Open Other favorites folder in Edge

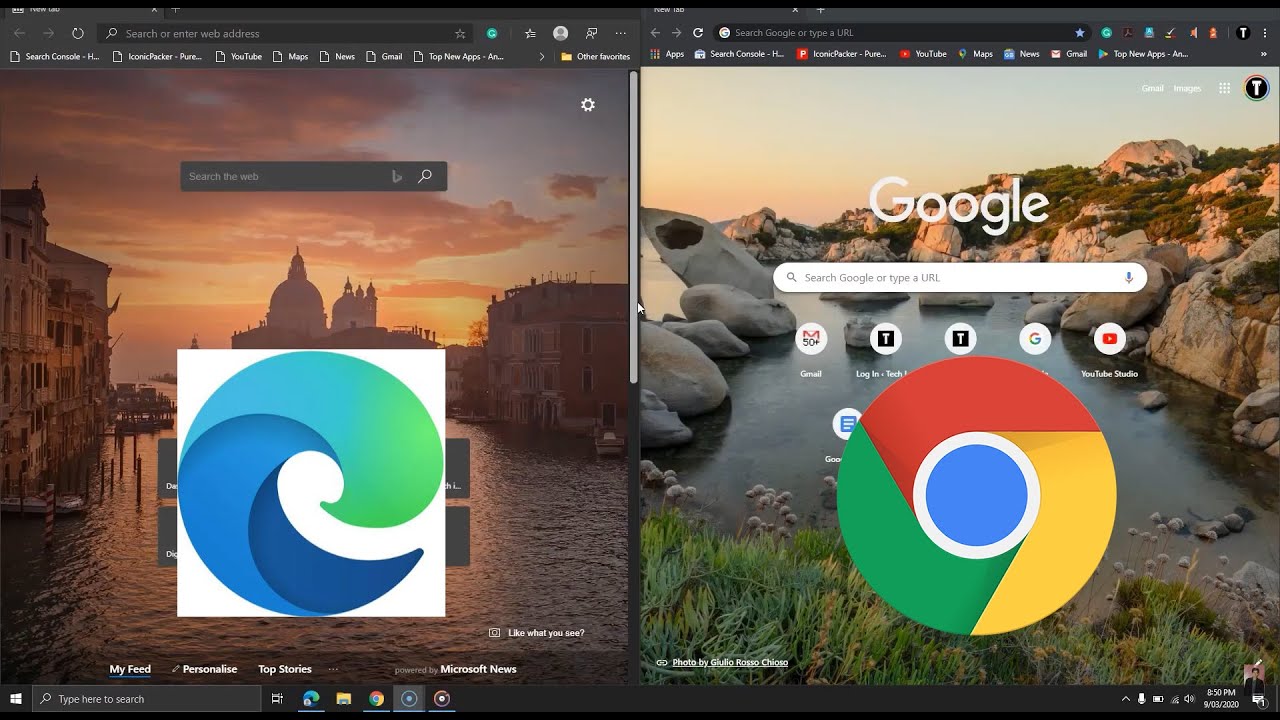pos(595,57)
